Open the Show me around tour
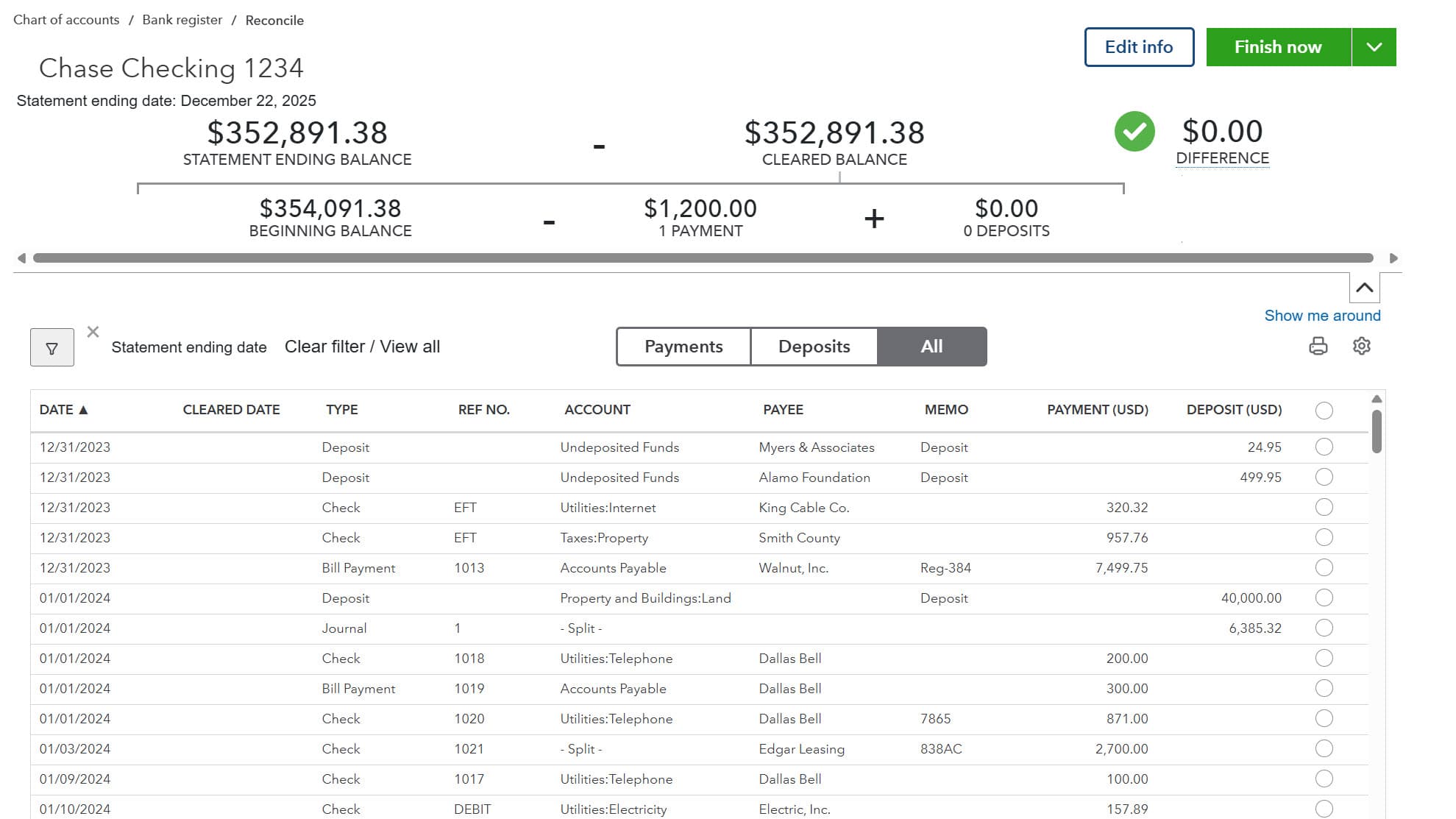Viewport: 1456px width, 819px height. (x=1322, y=315)
